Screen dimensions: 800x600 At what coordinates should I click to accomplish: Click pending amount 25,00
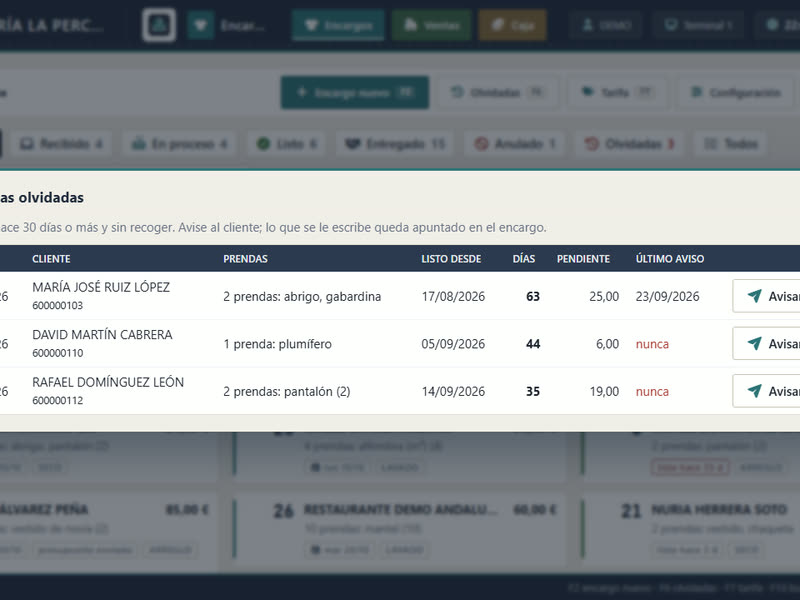click(x=604, y=296)
